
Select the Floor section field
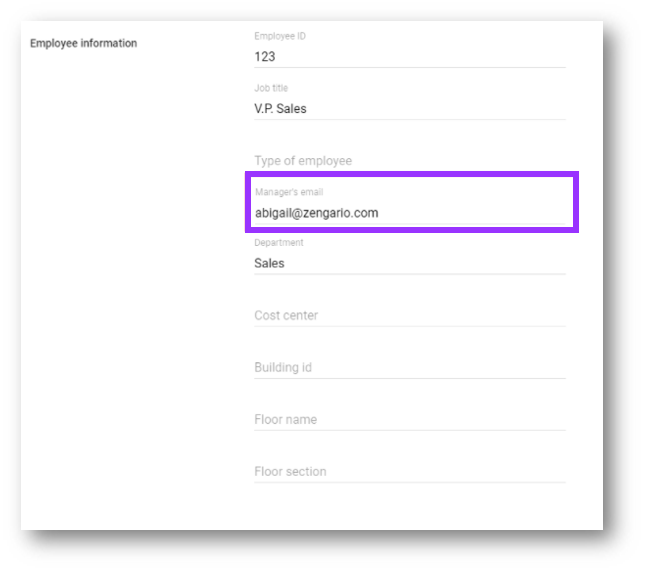click(x=410, y=472)
